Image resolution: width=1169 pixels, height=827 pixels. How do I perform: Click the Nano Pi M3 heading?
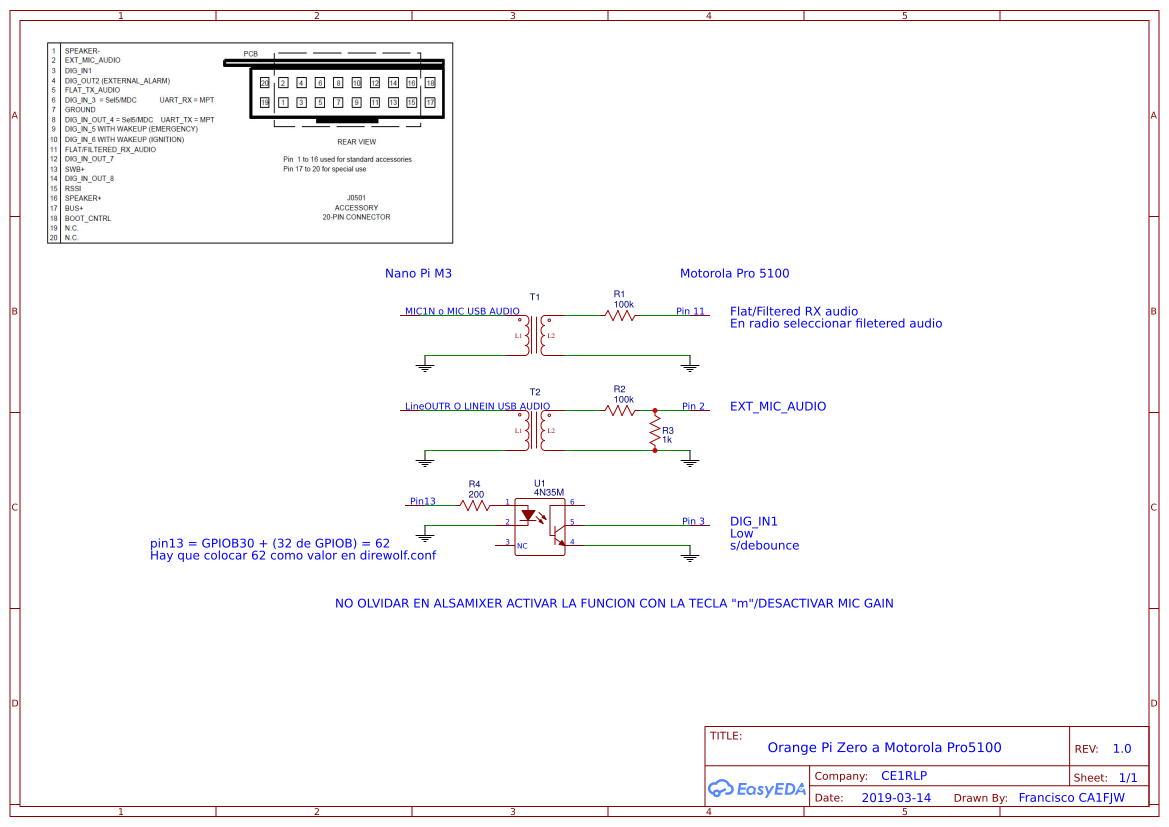point(418,272)
